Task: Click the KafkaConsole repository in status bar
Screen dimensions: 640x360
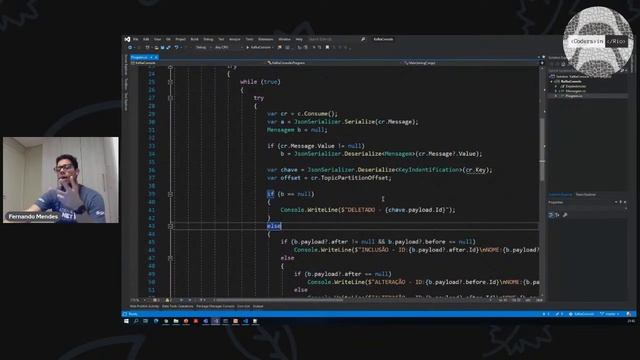Action: pos(582,314)
